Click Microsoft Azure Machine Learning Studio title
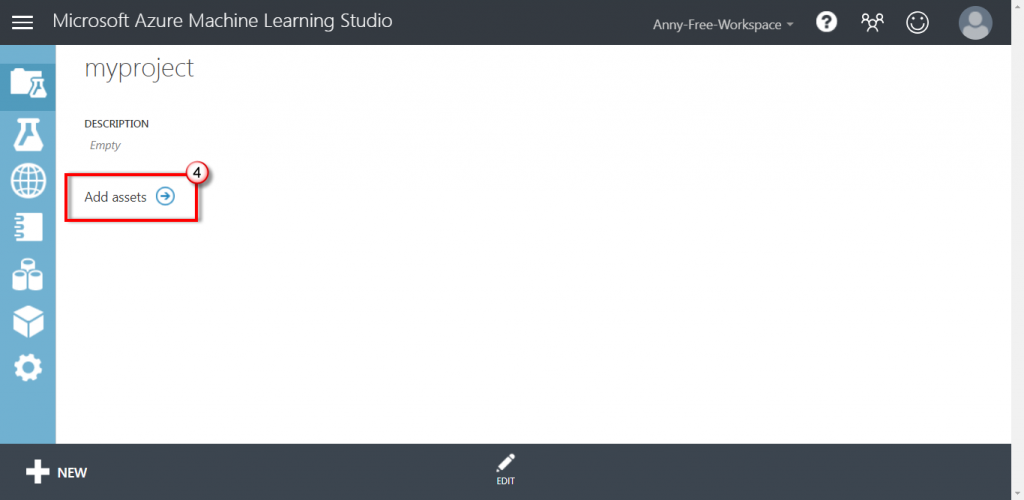 [x=223, y=22]
